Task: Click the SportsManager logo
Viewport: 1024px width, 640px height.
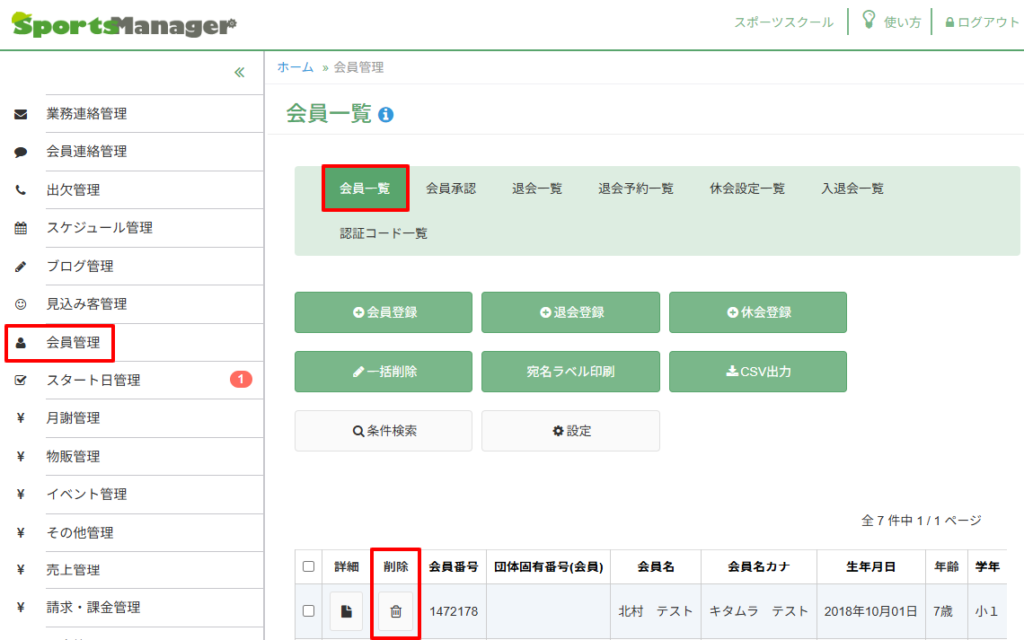Action: click(x=124, y=25)
